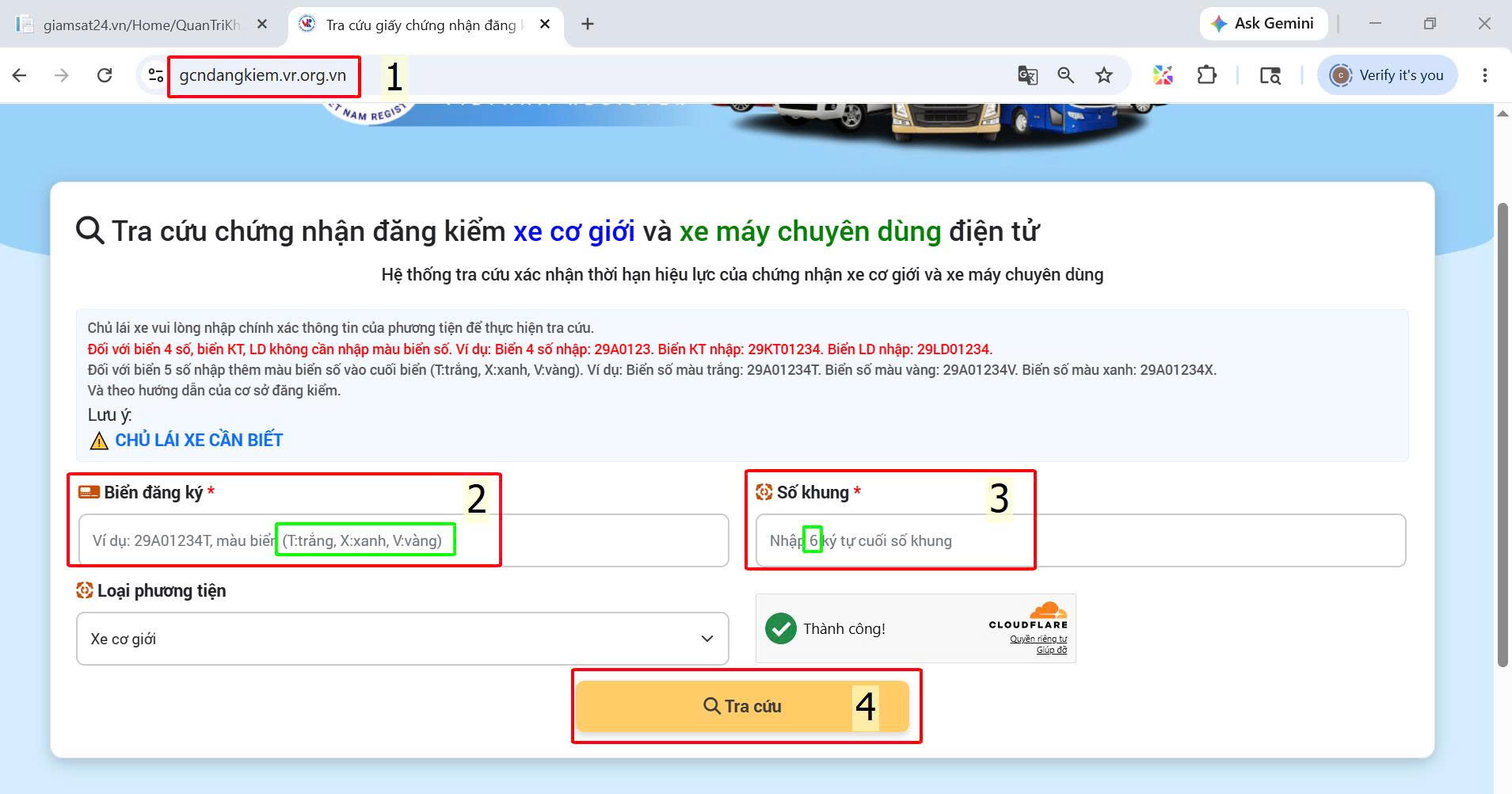
Task: Open the CHỦ LÁI XE CẦN BIẾT link
Action: pyautogui.click(x=199, y=441)
